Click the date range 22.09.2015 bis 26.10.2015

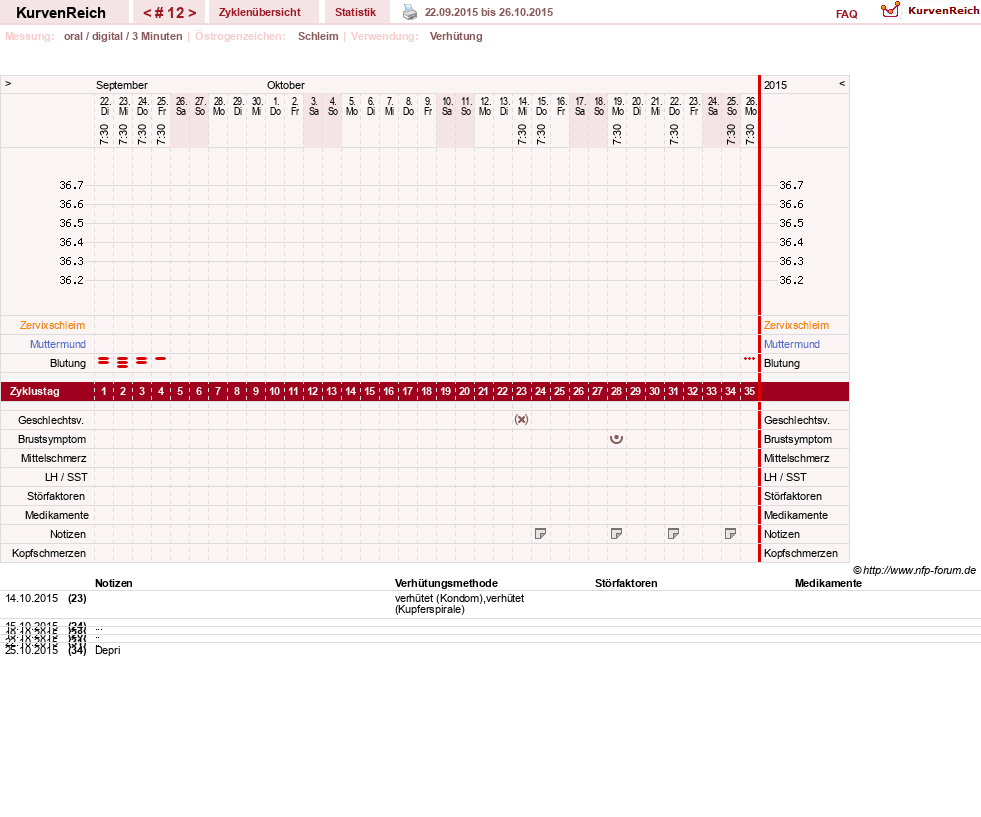[x=489, y=12]
